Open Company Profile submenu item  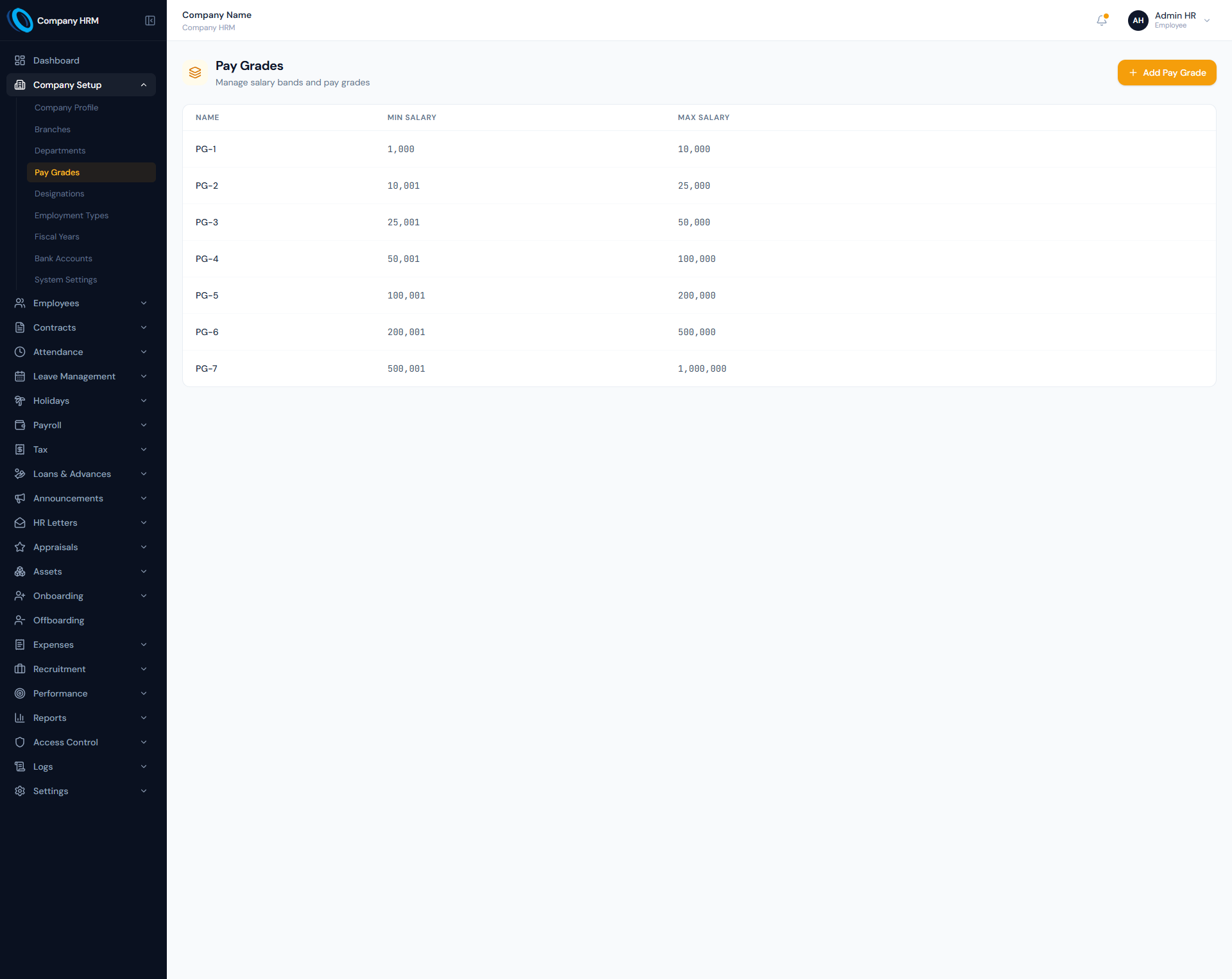(91, 108)
